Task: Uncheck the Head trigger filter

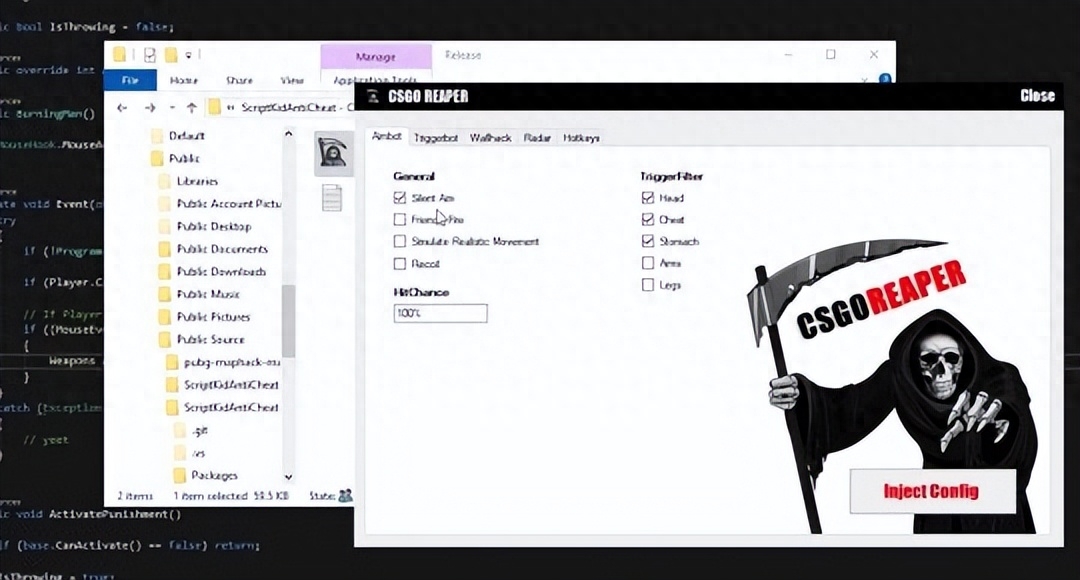Action: click(647, 198)
